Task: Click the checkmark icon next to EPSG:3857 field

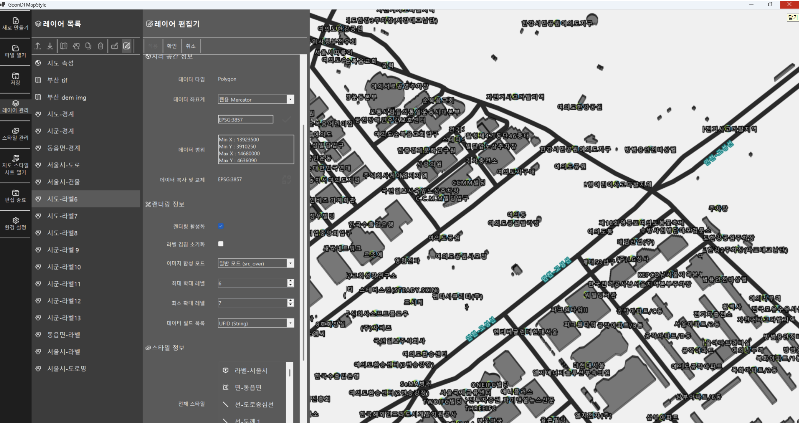Action: (286, 119)
